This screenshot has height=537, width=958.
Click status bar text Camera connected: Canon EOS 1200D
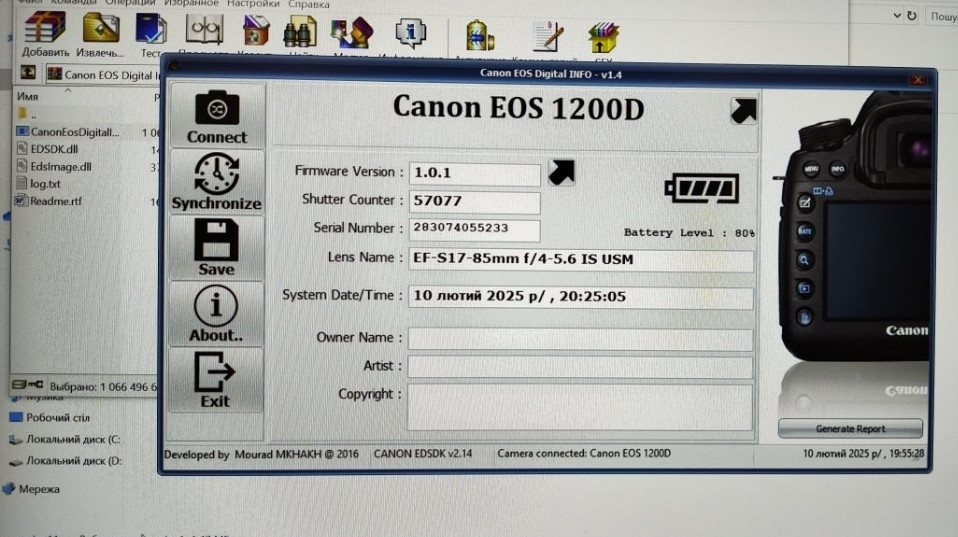coord(583,453)
